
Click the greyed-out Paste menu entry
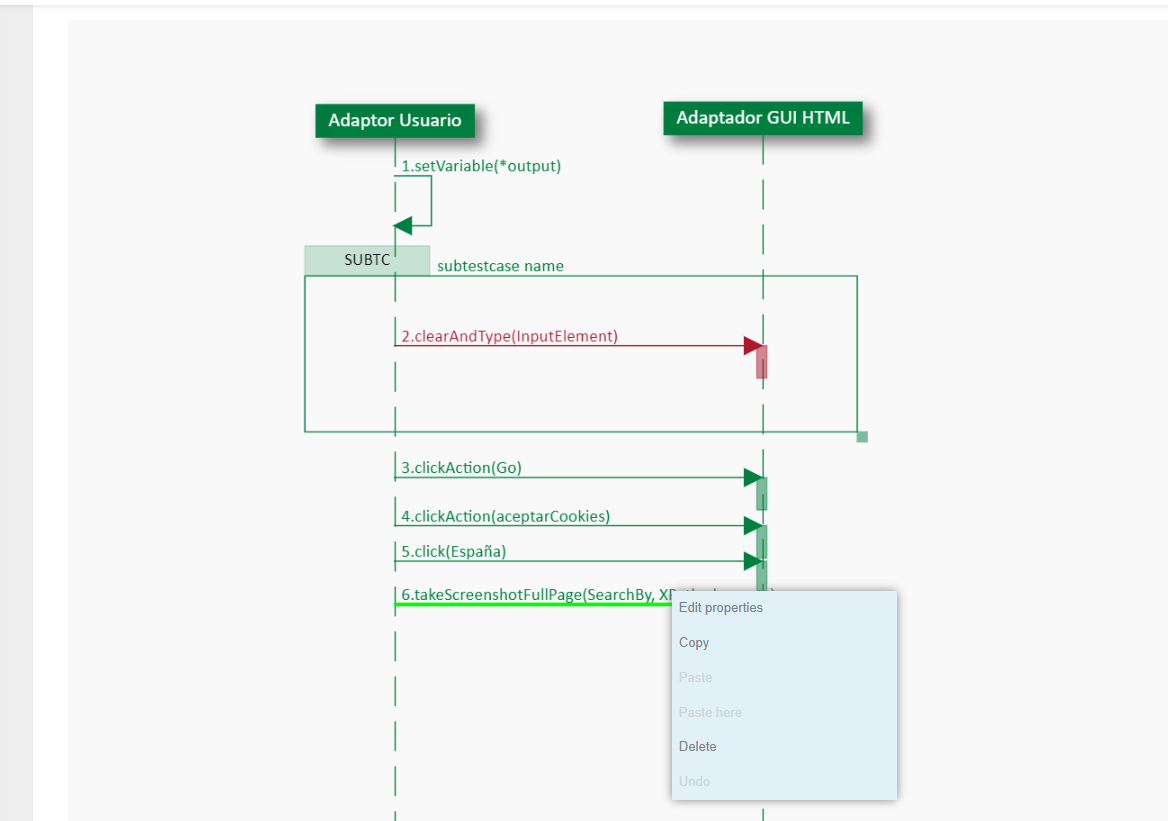tap(696, 678)
